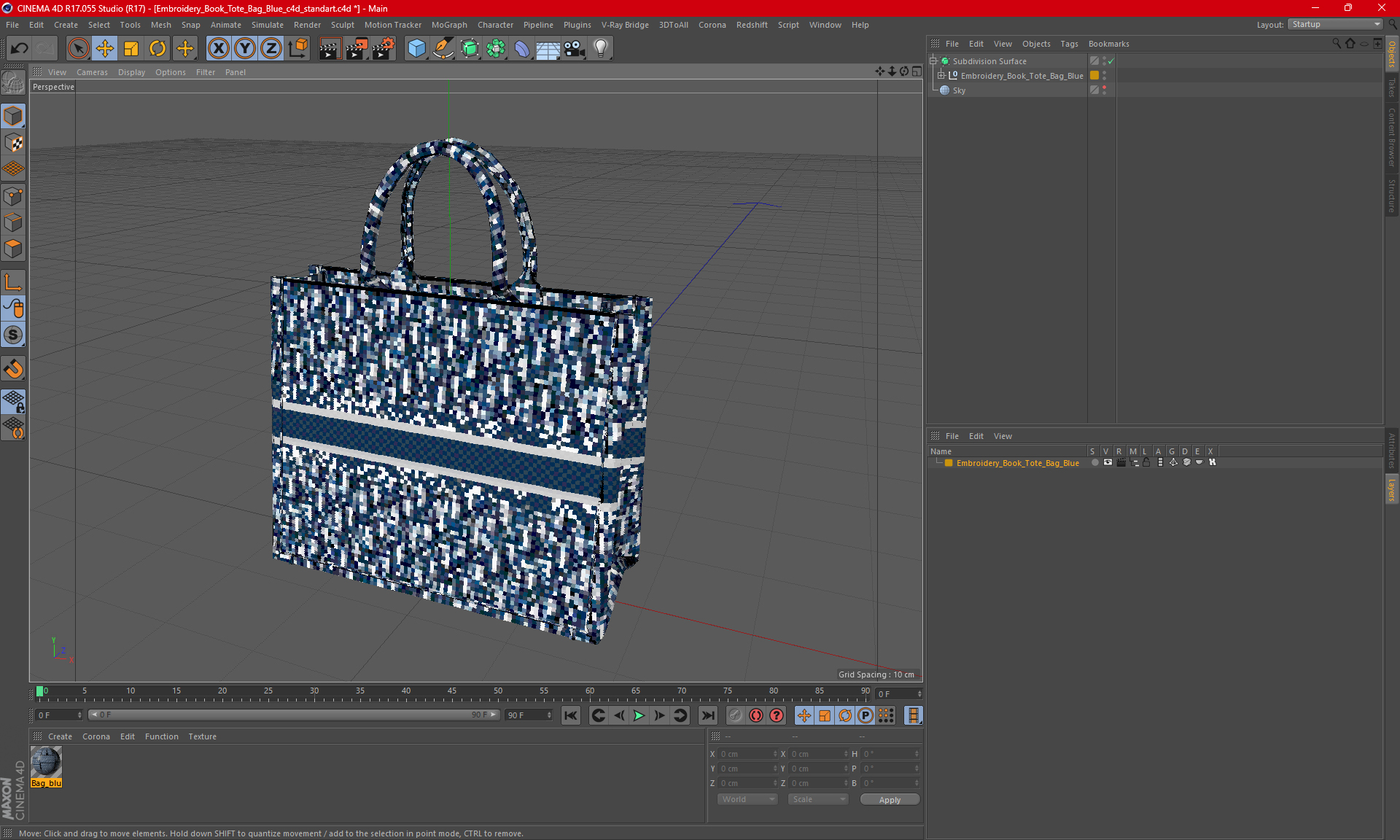Select Polygons mode in left sidebar
This screenshot has width=1400, height=840.
(13, 249)
